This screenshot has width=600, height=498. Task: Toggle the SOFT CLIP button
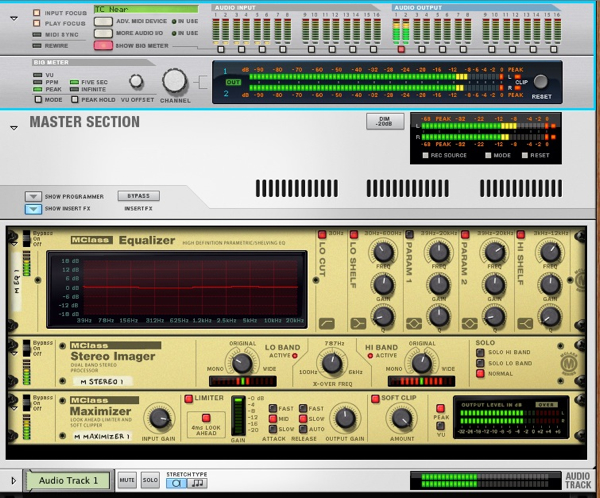[x=375, y=398]
